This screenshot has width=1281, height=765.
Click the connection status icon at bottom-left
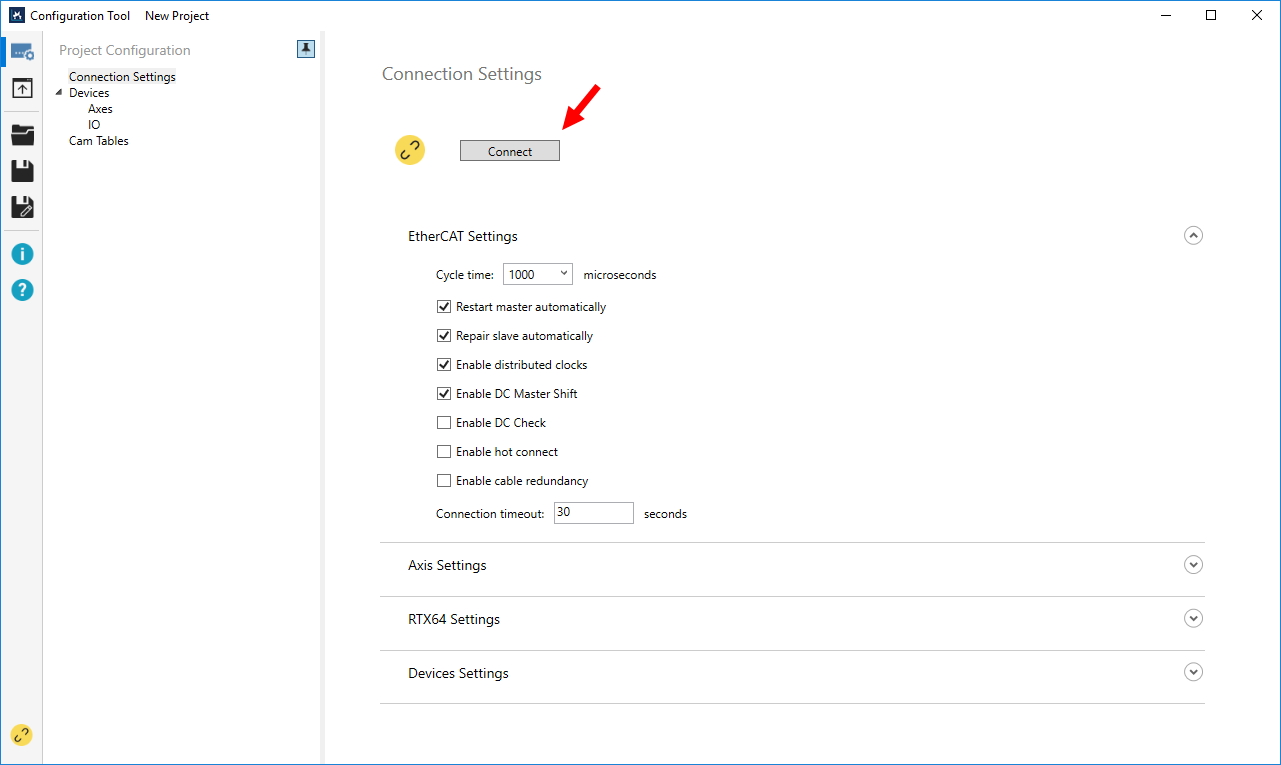21,735
